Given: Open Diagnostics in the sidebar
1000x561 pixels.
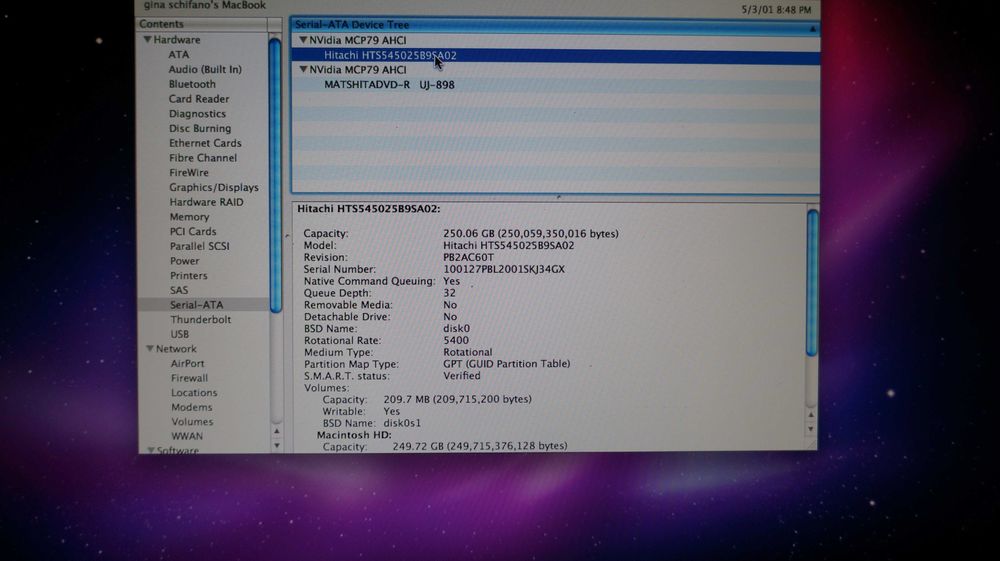Looking at the screenshot, I should coord(197,113).
